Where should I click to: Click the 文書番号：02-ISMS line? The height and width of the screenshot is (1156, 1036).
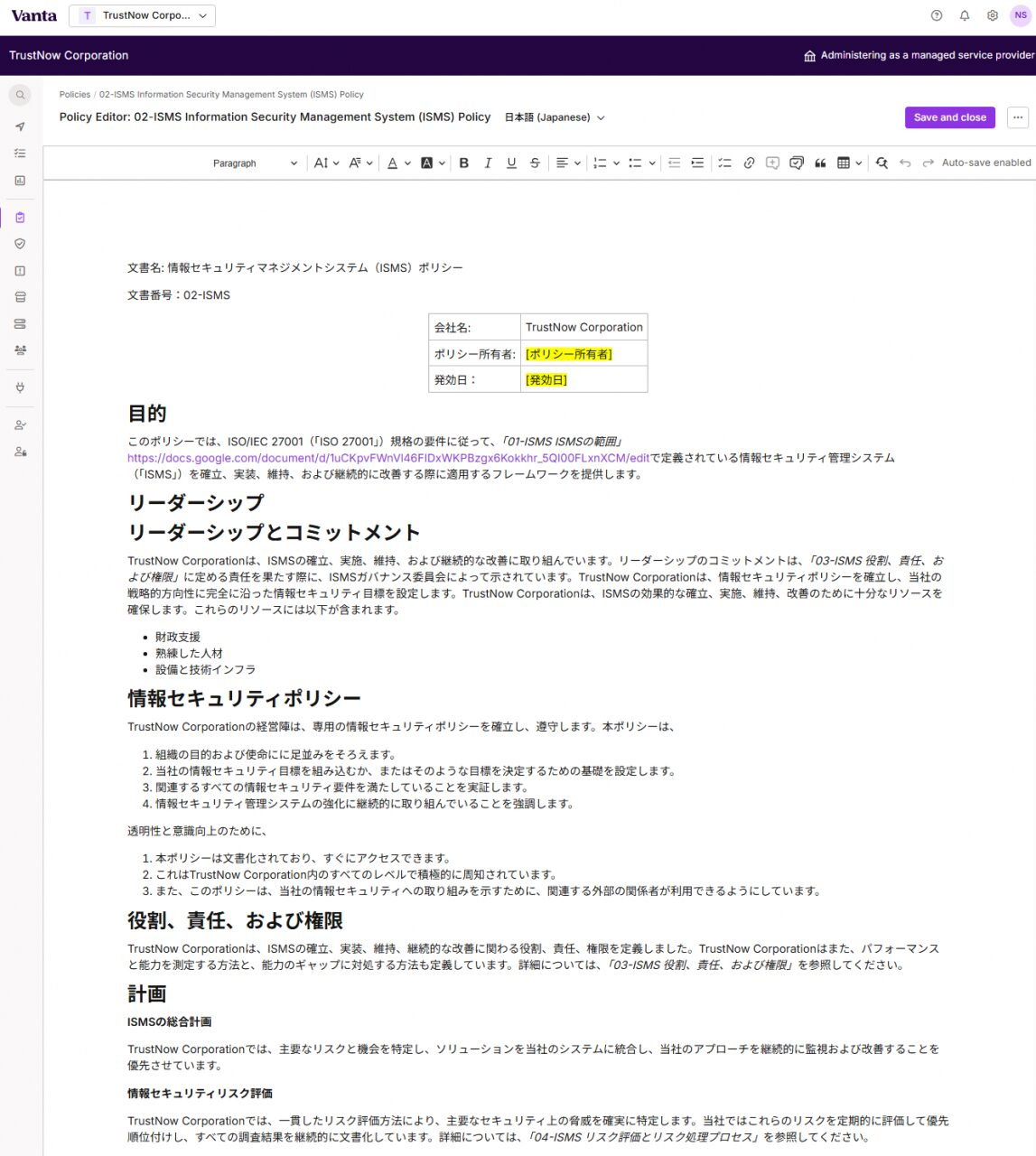click(x=179, y=295)
